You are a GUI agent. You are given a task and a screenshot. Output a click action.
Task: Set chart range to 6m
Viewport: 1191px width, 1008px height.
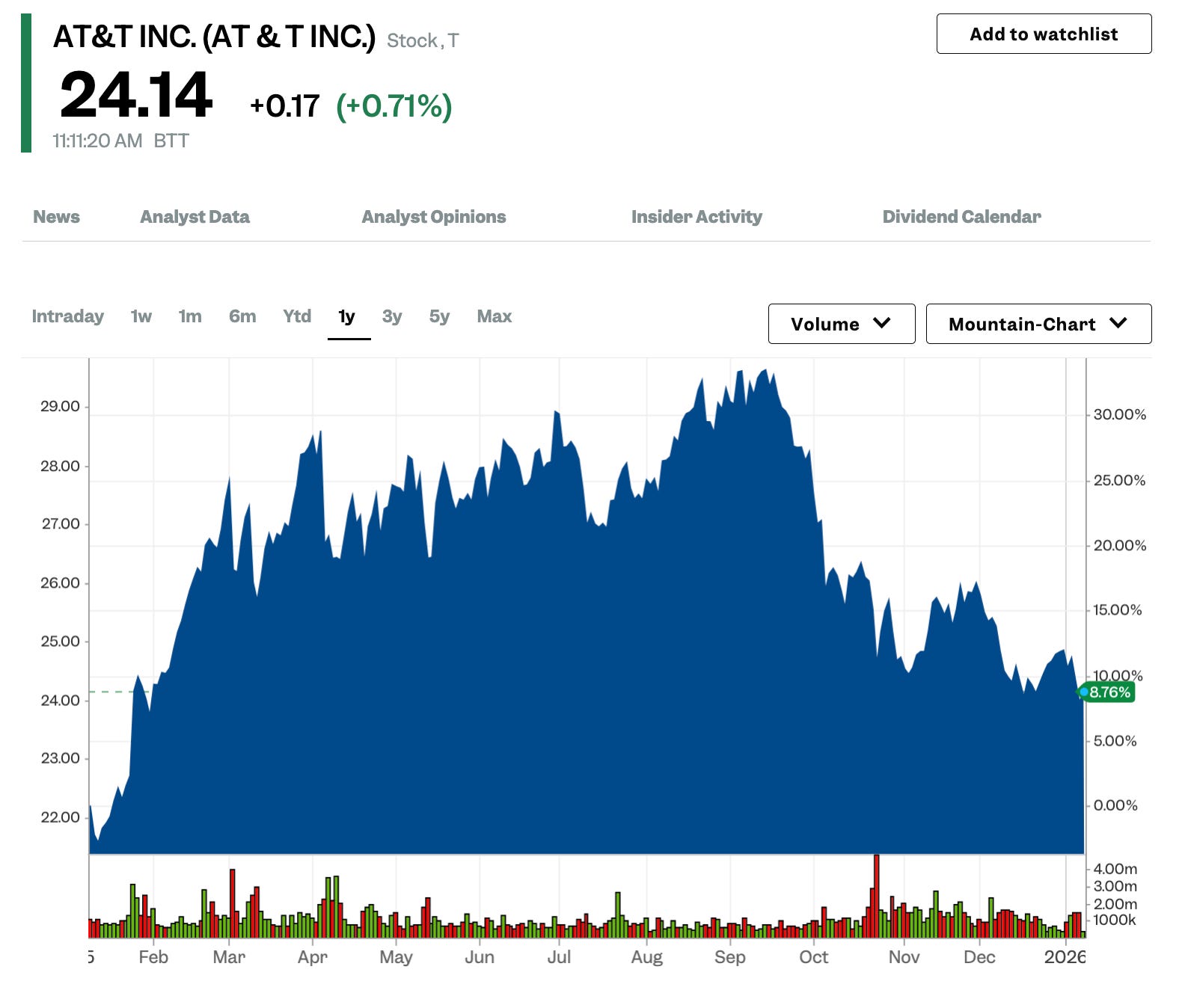tap(242, 316)
